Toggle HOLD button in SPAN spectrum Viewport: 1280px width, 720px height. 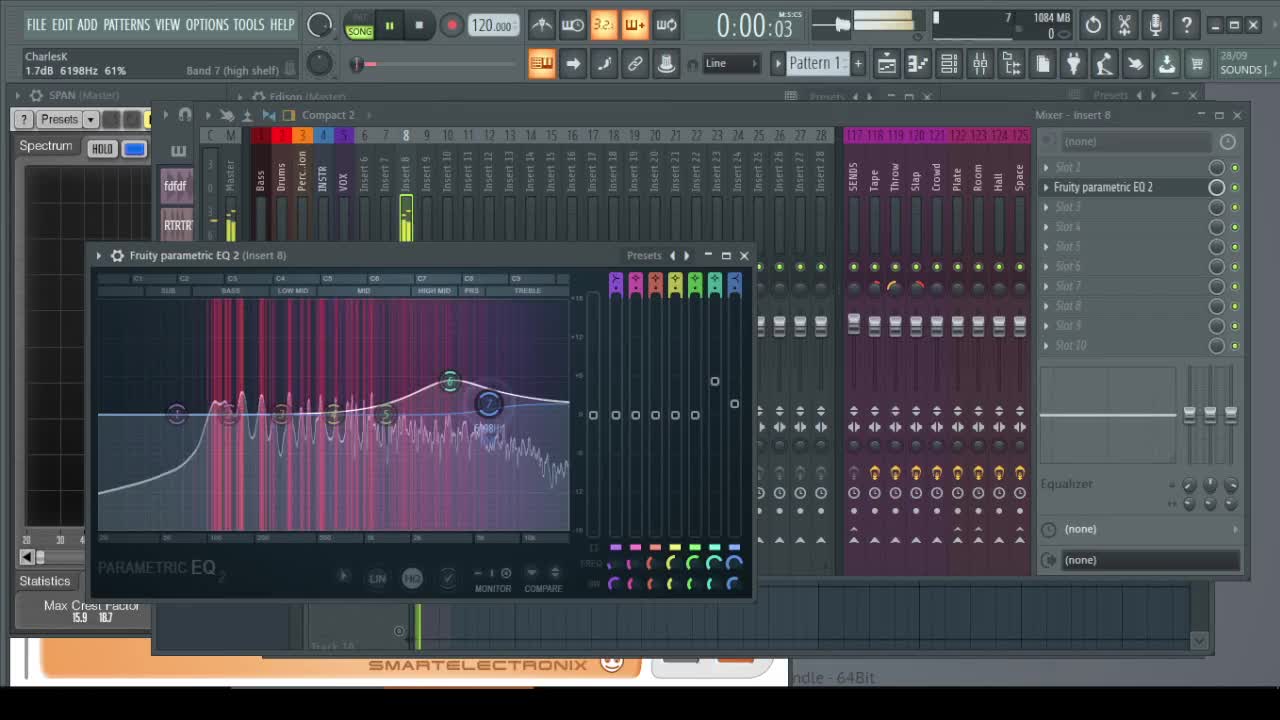point(102,149)
